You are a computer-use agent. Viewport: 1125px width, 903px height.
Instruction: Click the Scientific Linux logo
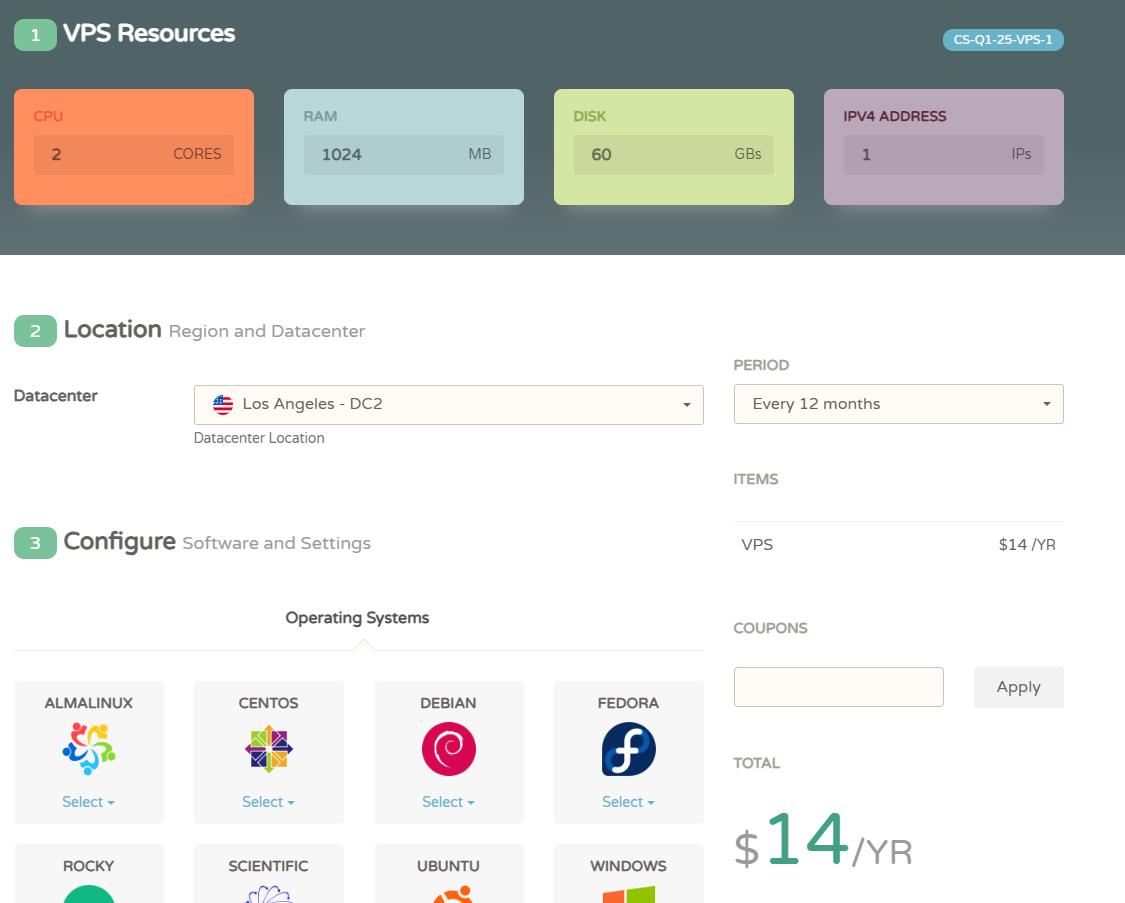(x=268, y=893)
